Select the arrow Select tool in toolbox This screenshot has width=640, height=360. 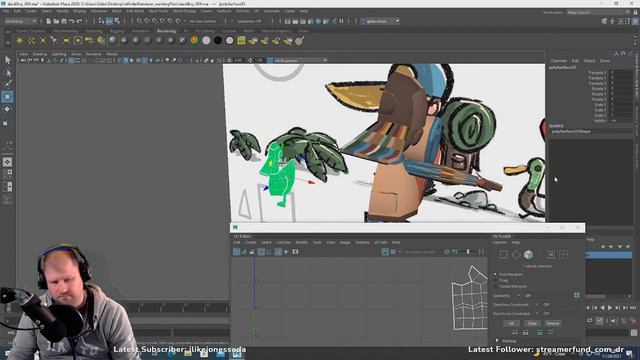tap(7, 60)
